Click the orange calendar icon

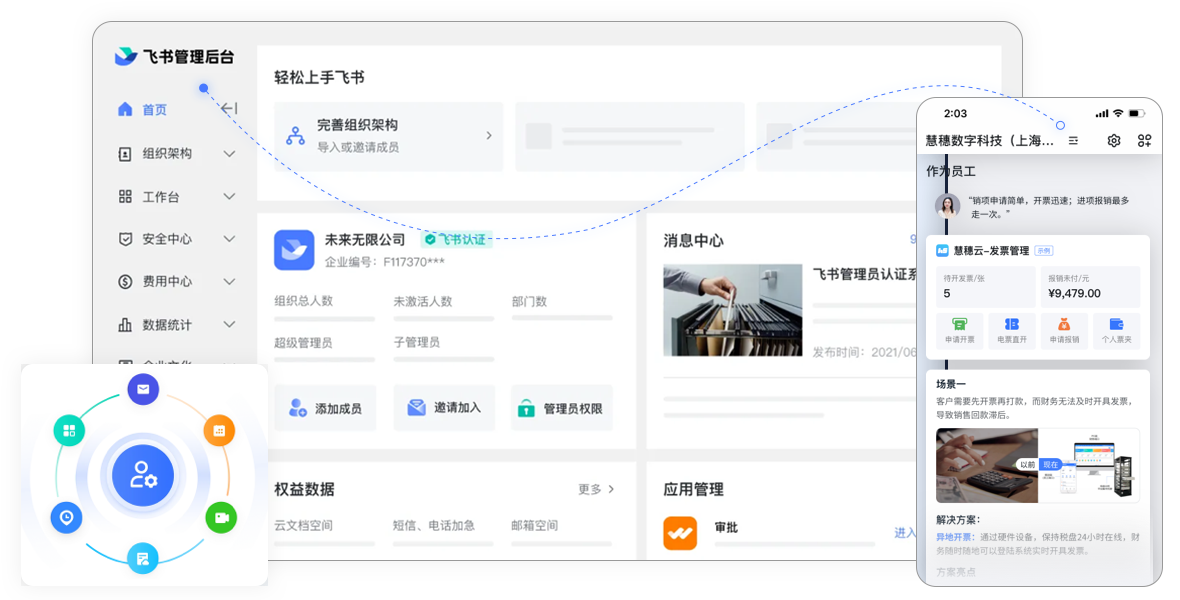219,431
